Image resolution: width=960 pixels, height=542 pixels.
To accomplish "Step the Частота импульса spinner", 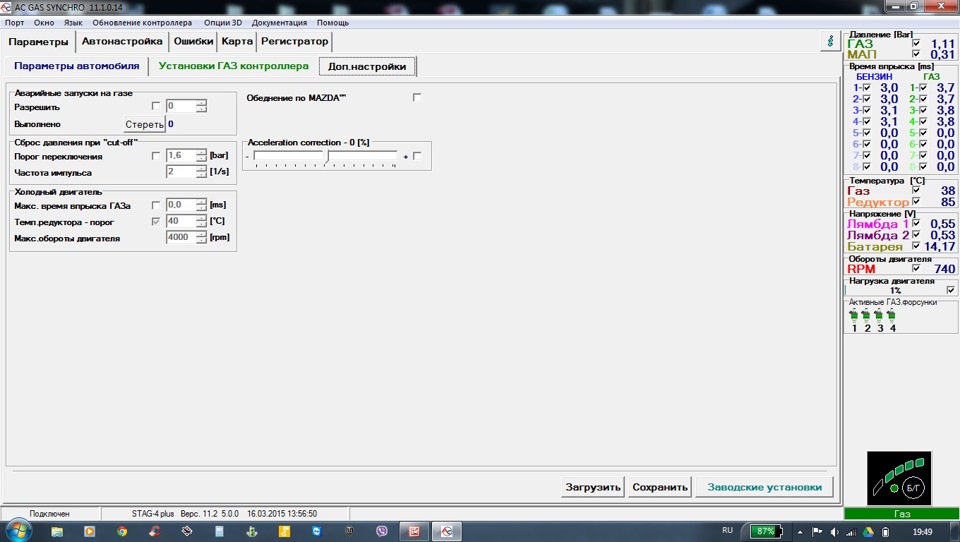I will pos(201,172).
